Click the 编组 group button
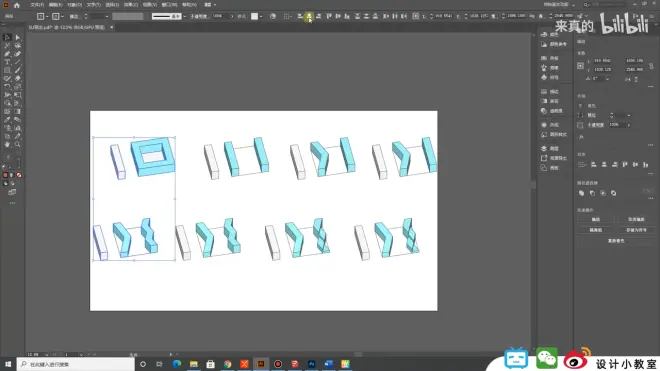The width and height of the screenshot is (660, 371). tap(596, 219)
